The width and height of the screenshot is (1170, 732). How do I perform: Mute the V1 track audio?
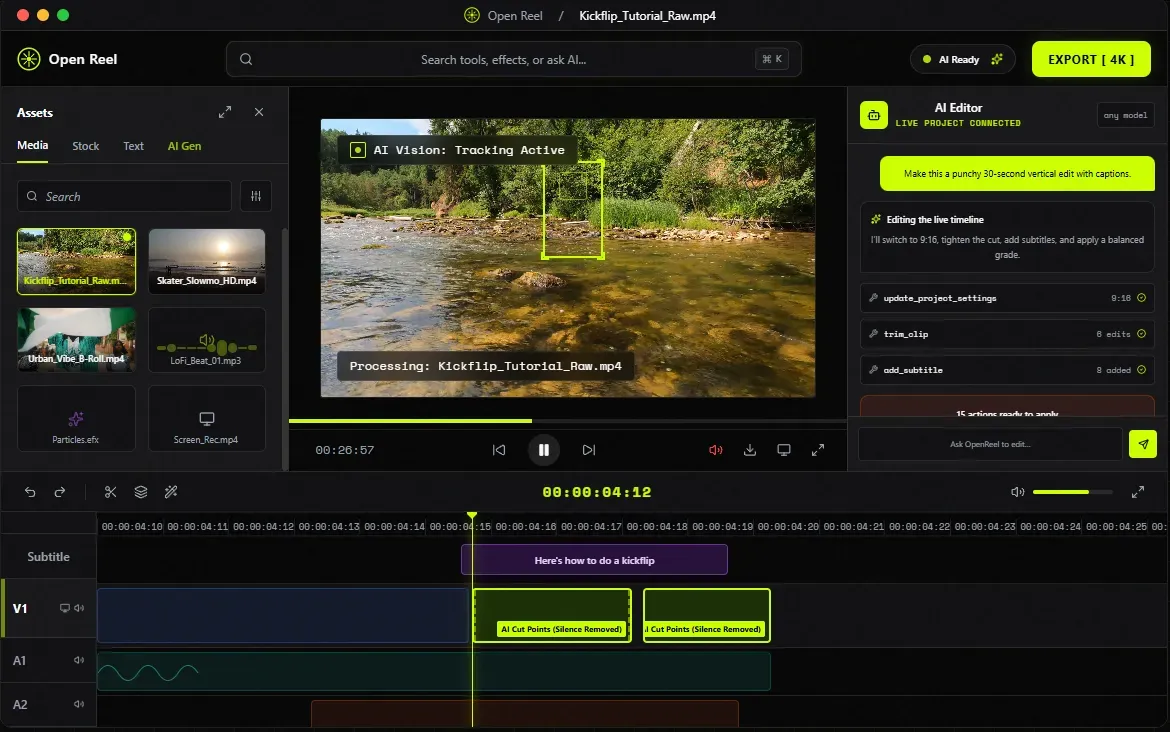(79, 608)
